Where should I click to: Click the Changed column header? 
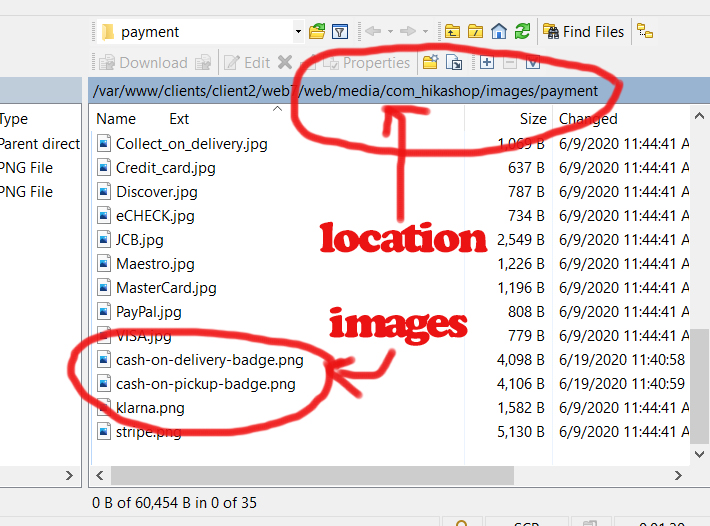coord(588,119)
